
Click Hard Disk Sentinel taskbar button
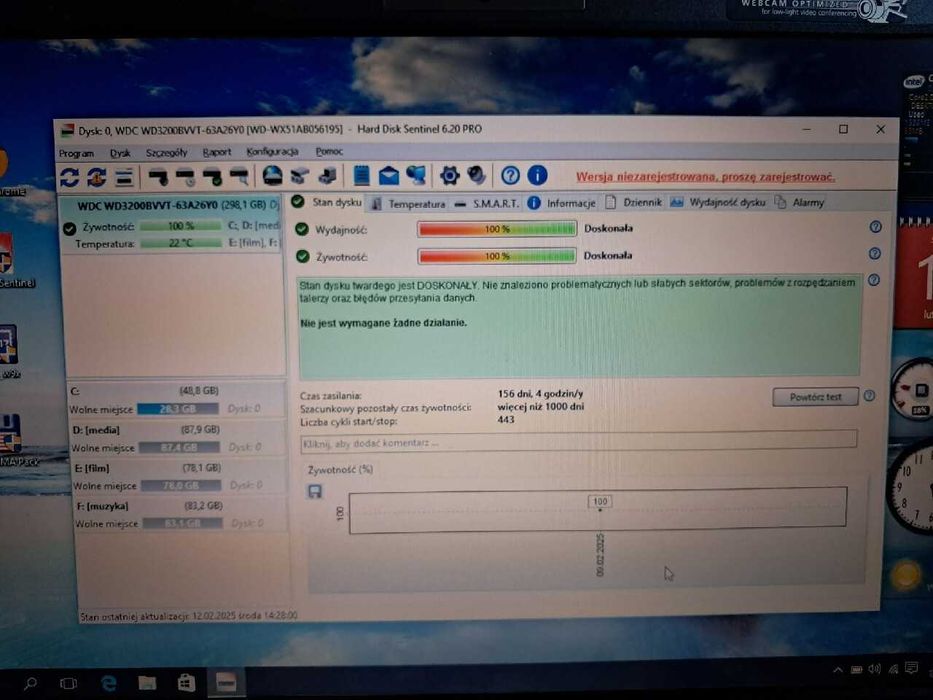[226, 682]
